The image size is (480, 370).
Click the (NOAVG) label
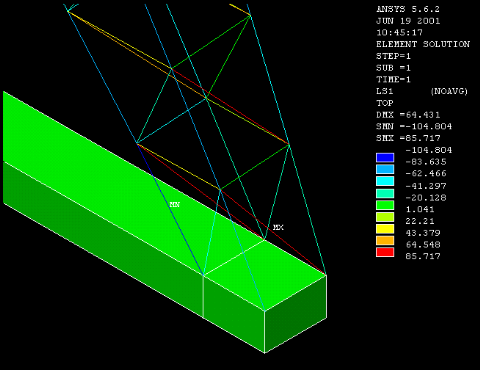pos(449,91)
